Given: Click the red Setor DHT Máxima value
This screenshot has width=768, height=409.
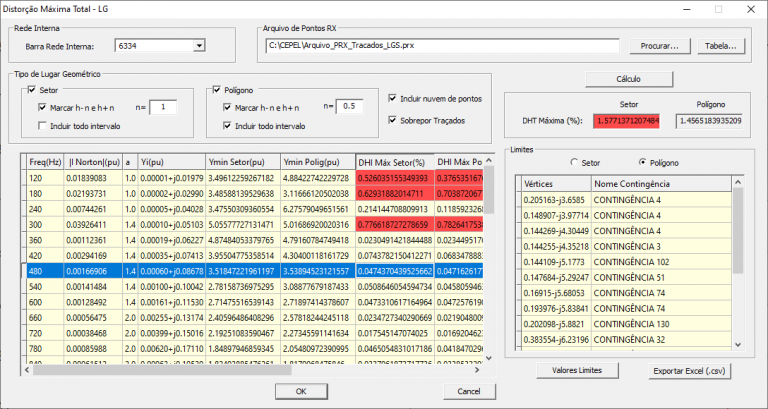Looking at the screenshot, I should [x=629, y=120].
